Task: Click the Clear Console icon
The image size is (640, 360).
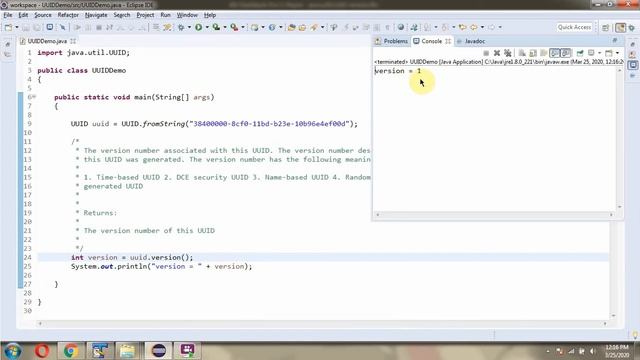Action: pyautogui.click(x=522, y=53)
